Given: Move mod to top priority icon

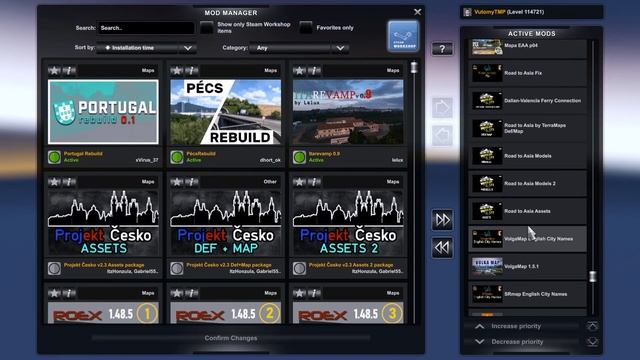Looking at the screenshot, I should (x=593, y=326).
